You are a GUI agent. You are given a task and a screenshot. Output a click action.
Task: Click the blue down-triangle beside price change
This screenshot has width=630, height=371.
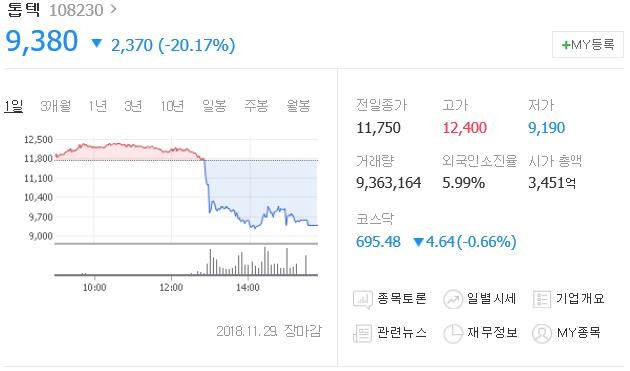(96, 43)
